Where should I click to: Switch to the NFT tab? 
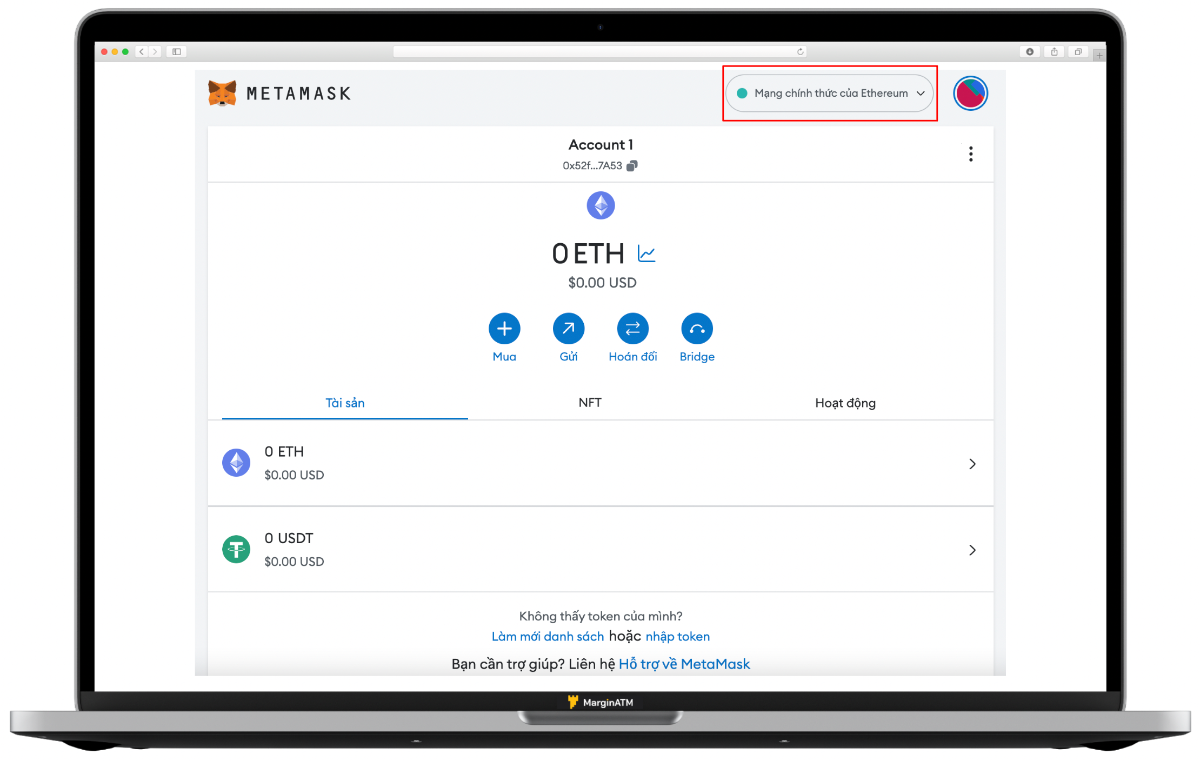point(590,403)
